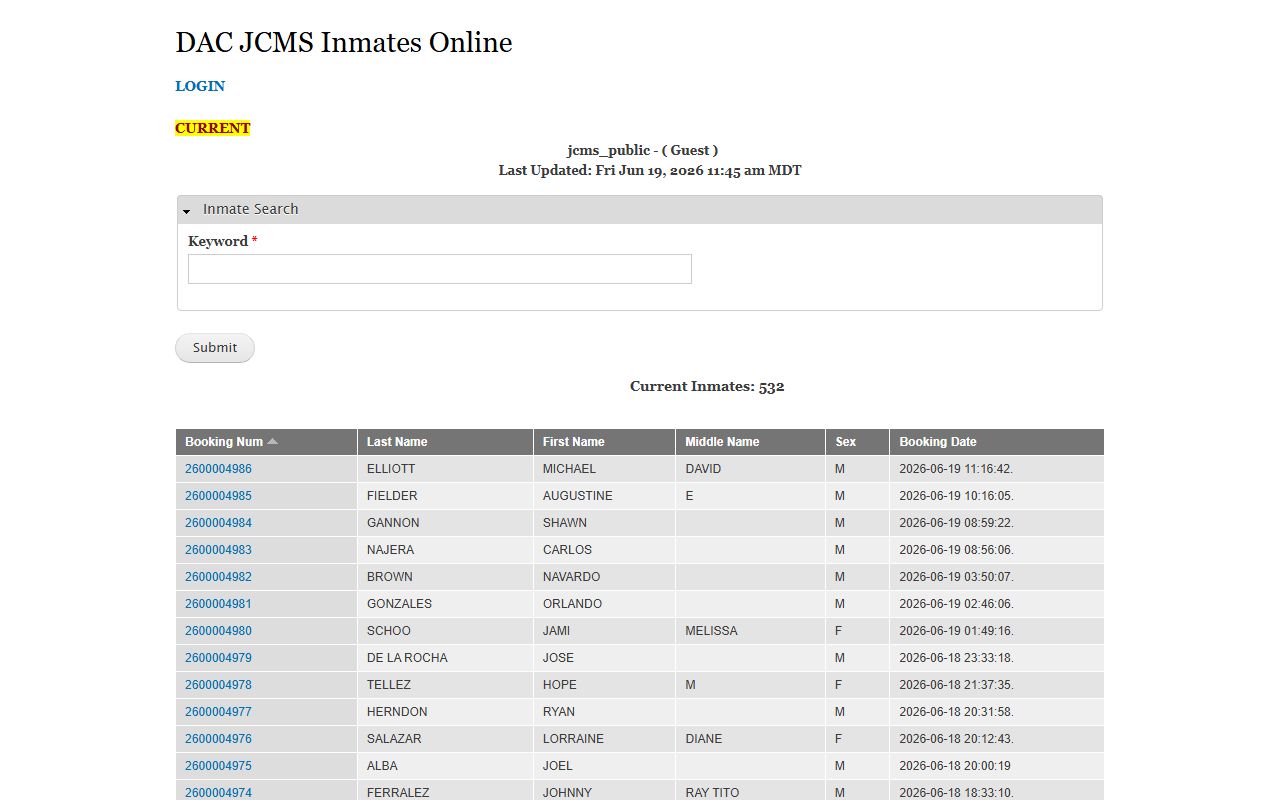The image size is (1280, 800).
Task: Click first name HOPE cell
Action: coord(605,685)
